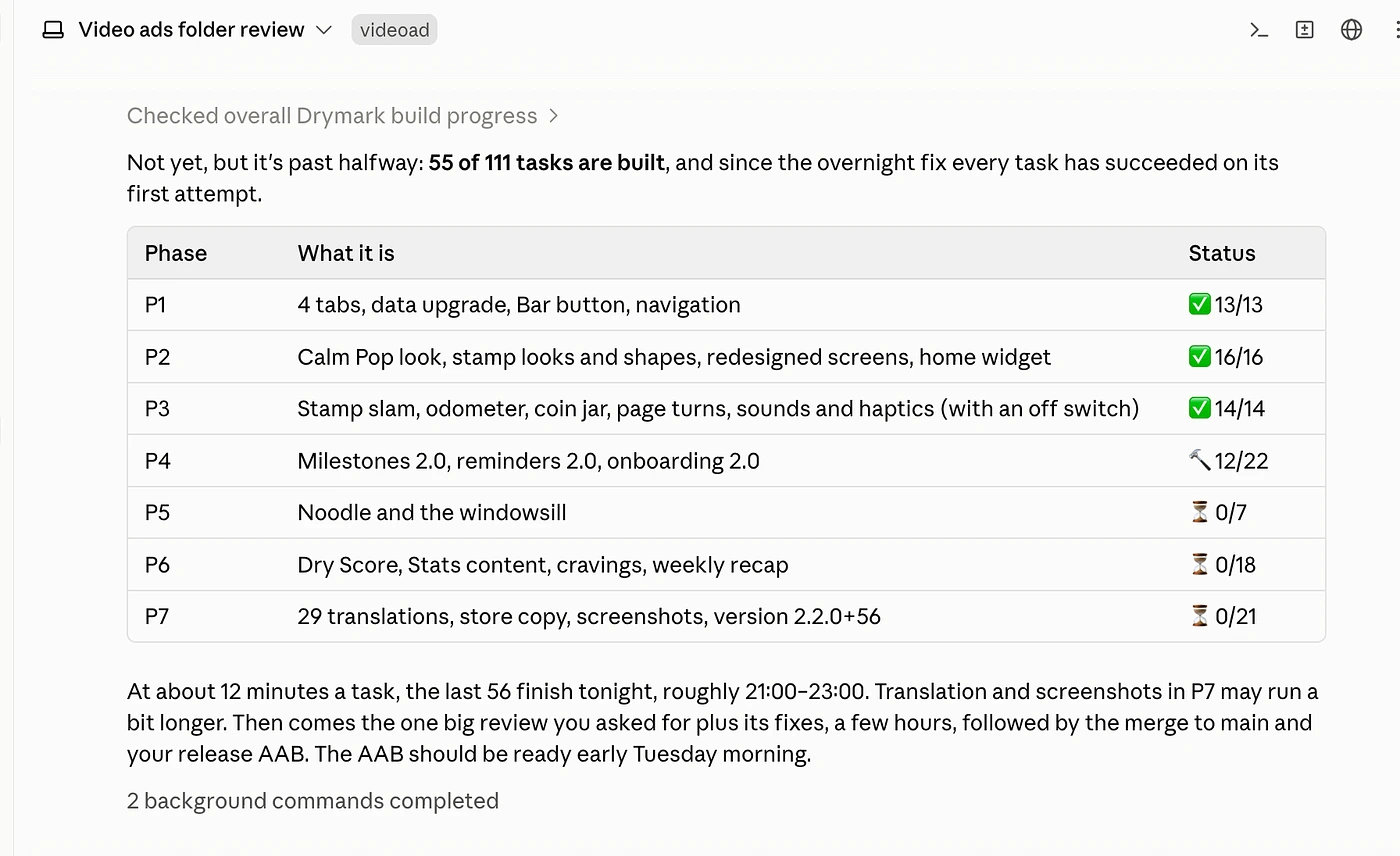
Task: Click the green checkmark next to 16/16
Action: 1200,356
